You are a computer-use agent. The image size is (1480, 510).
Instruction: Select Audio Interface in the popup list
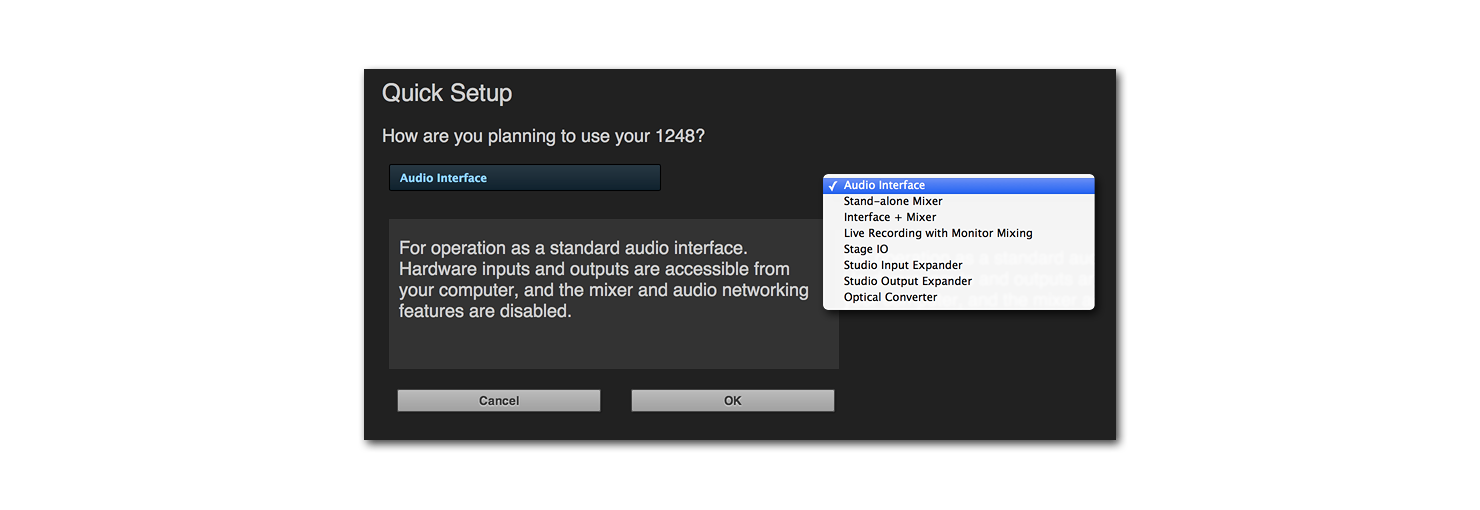point(884,185)
